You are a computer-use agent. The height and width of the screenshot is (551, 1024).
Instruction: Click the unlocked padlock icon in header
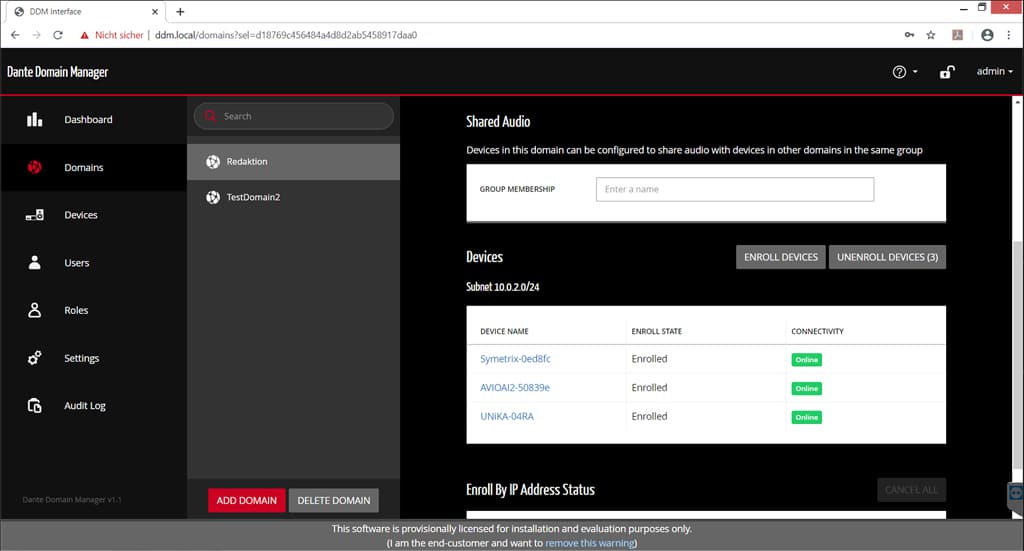click(947, 72)
